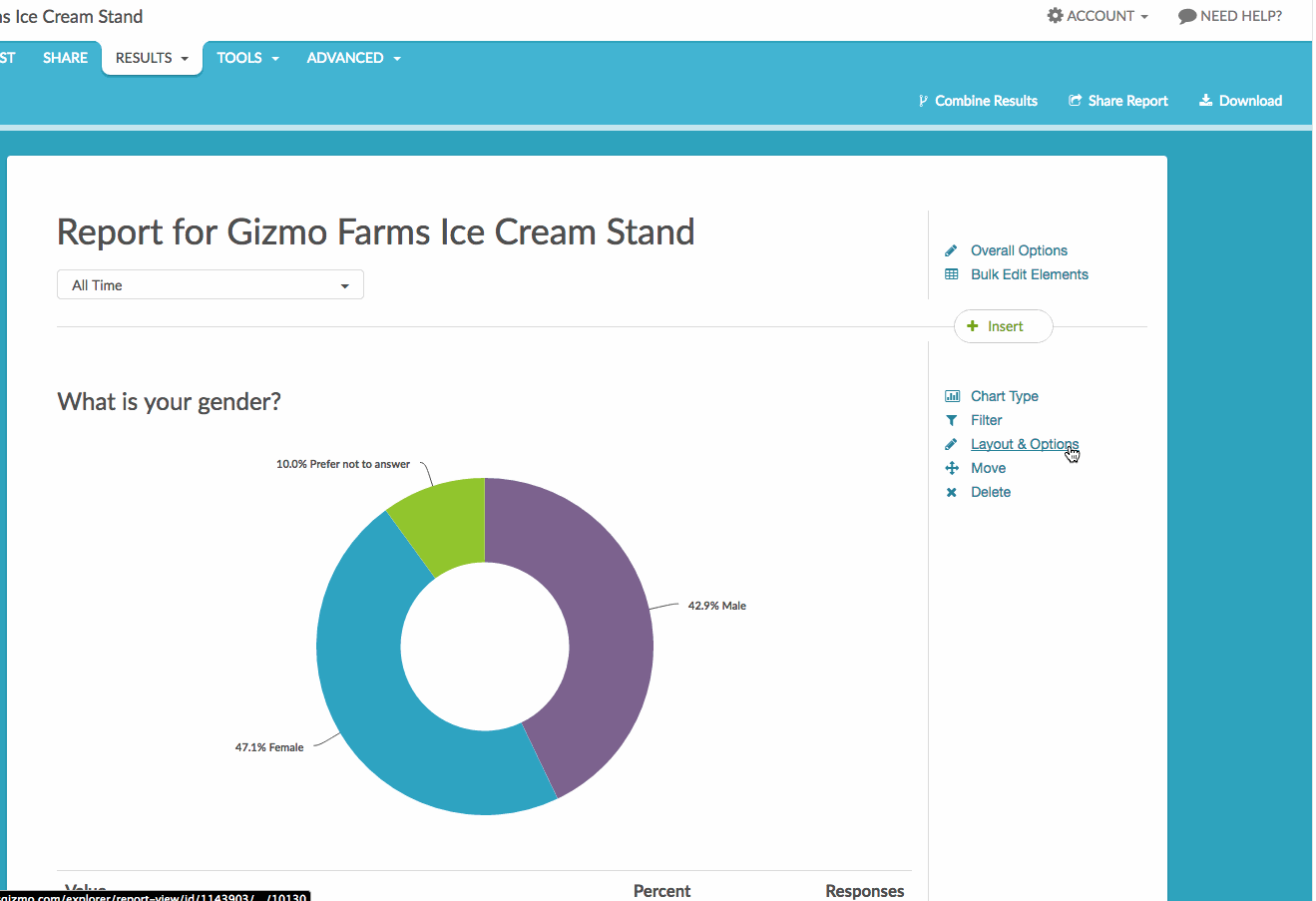
Task: Click the Layout & Options pencil icon
Action: pos(951,444)
